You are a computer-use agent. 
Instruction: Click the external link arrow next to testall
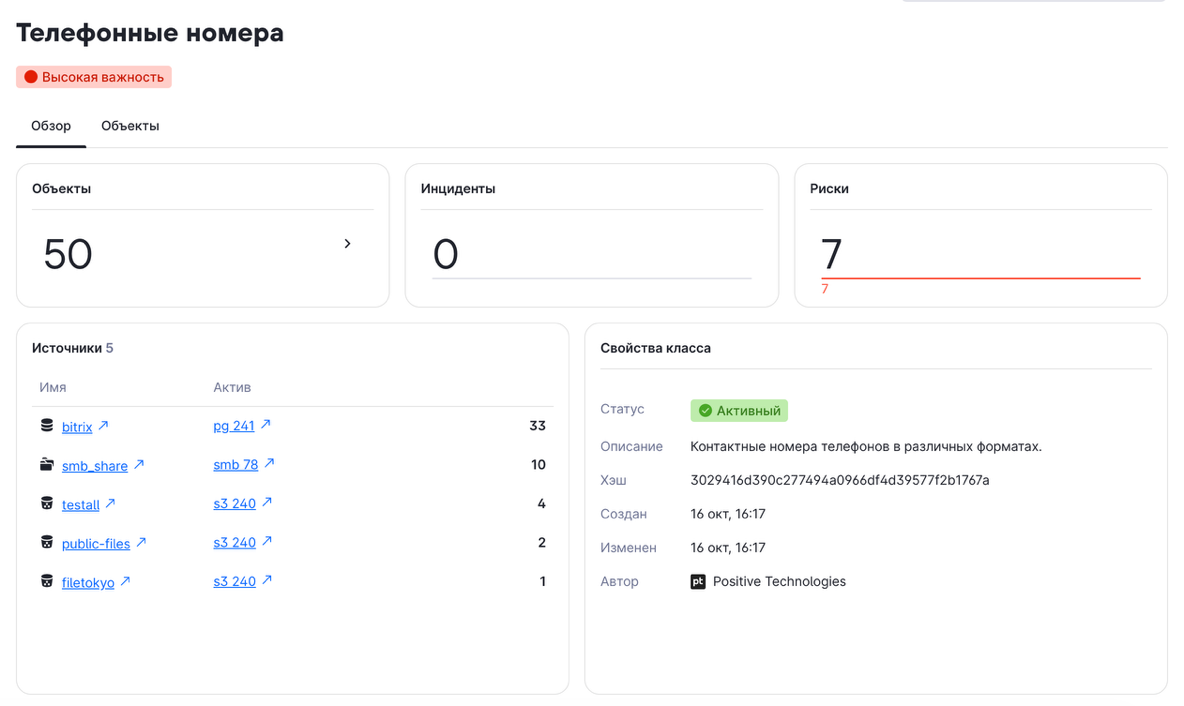coord(111,504)
